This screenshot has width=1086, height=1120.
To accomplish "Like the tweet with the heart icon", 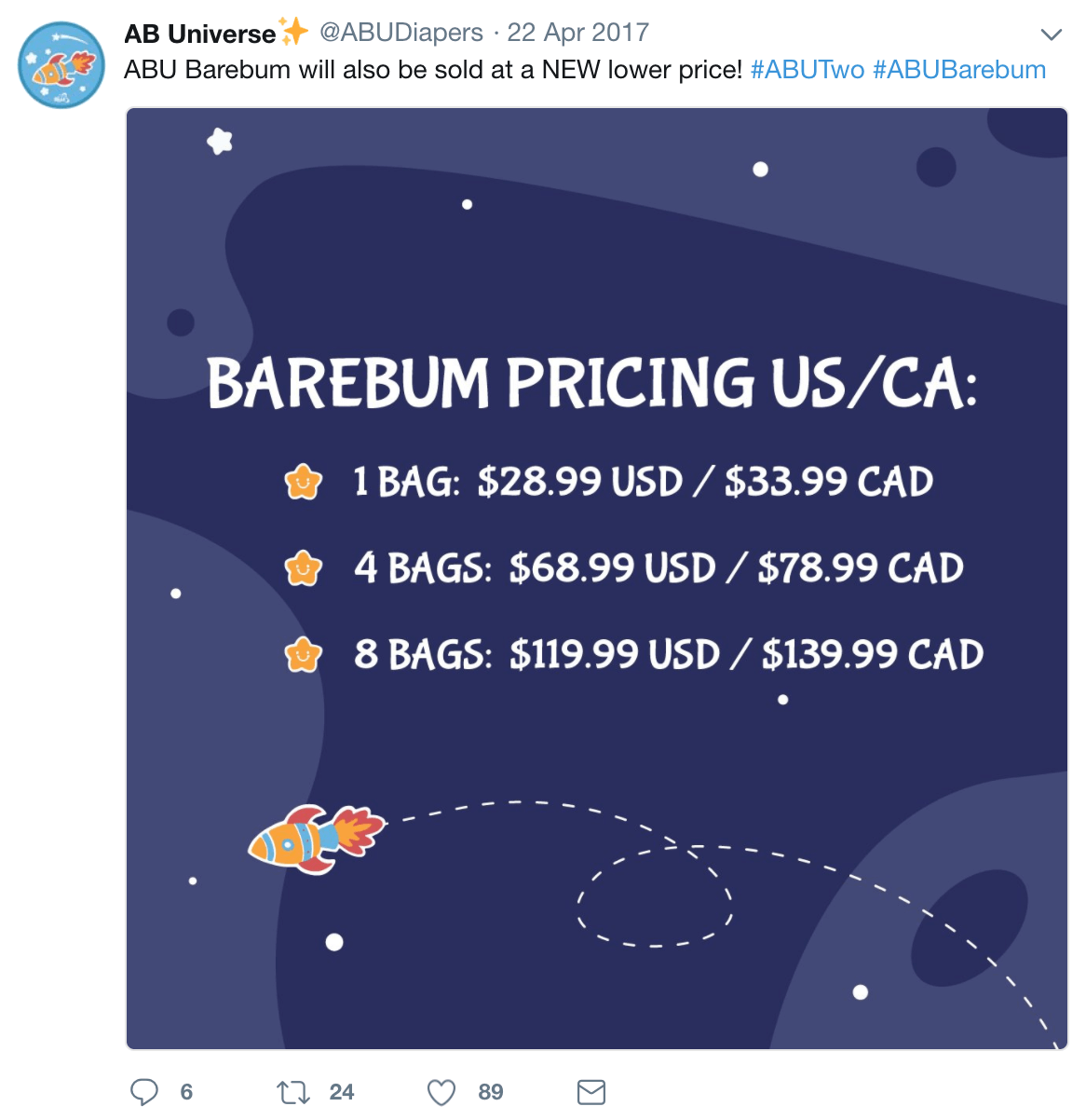I will (441, 1092).
